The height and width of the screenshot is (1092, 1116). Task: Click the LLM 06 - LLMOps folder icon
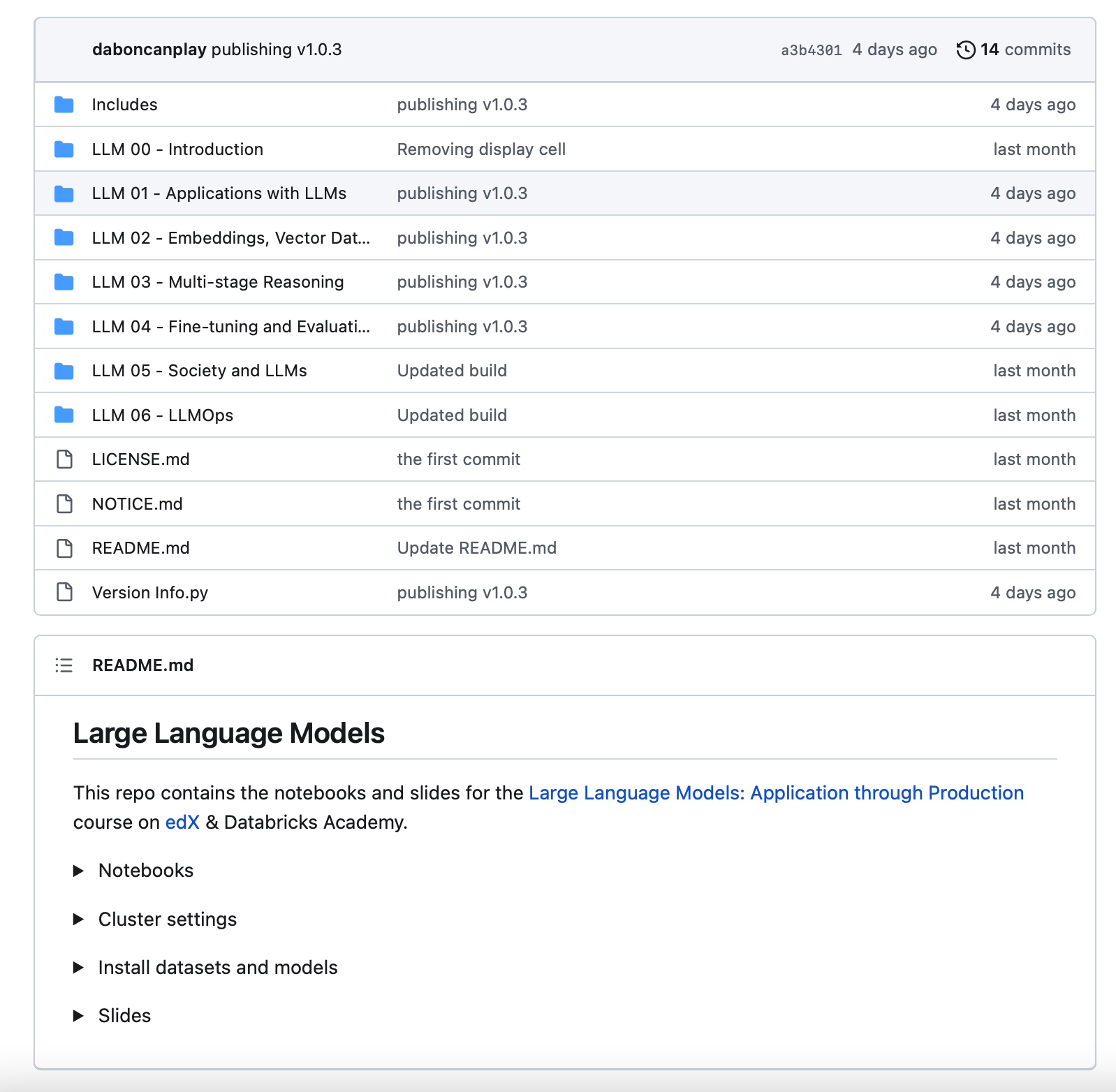click(x=64, y=415)
